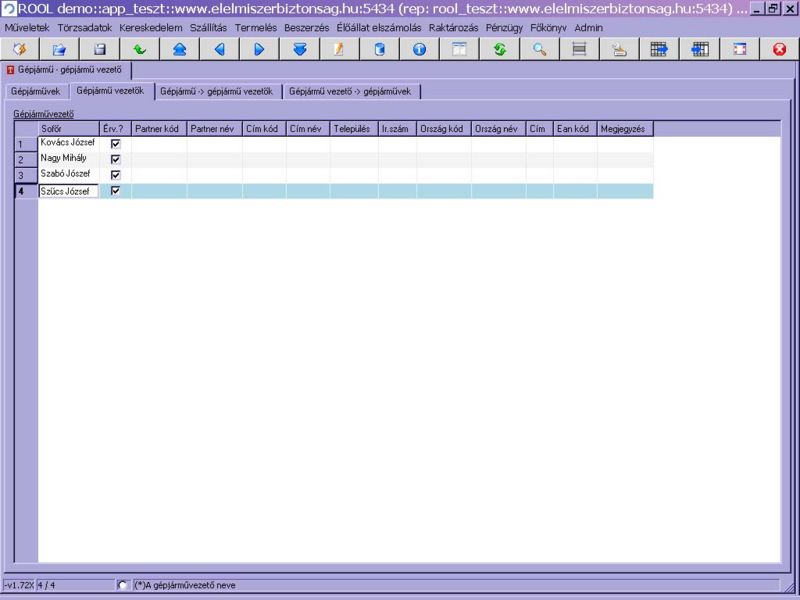Click the red X close icon in toolbar

click(x=779, y=49)
